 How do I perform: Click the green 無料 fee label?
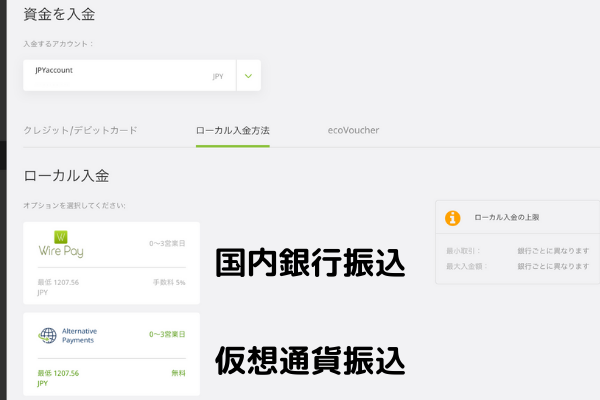click(x=180, y=373)
